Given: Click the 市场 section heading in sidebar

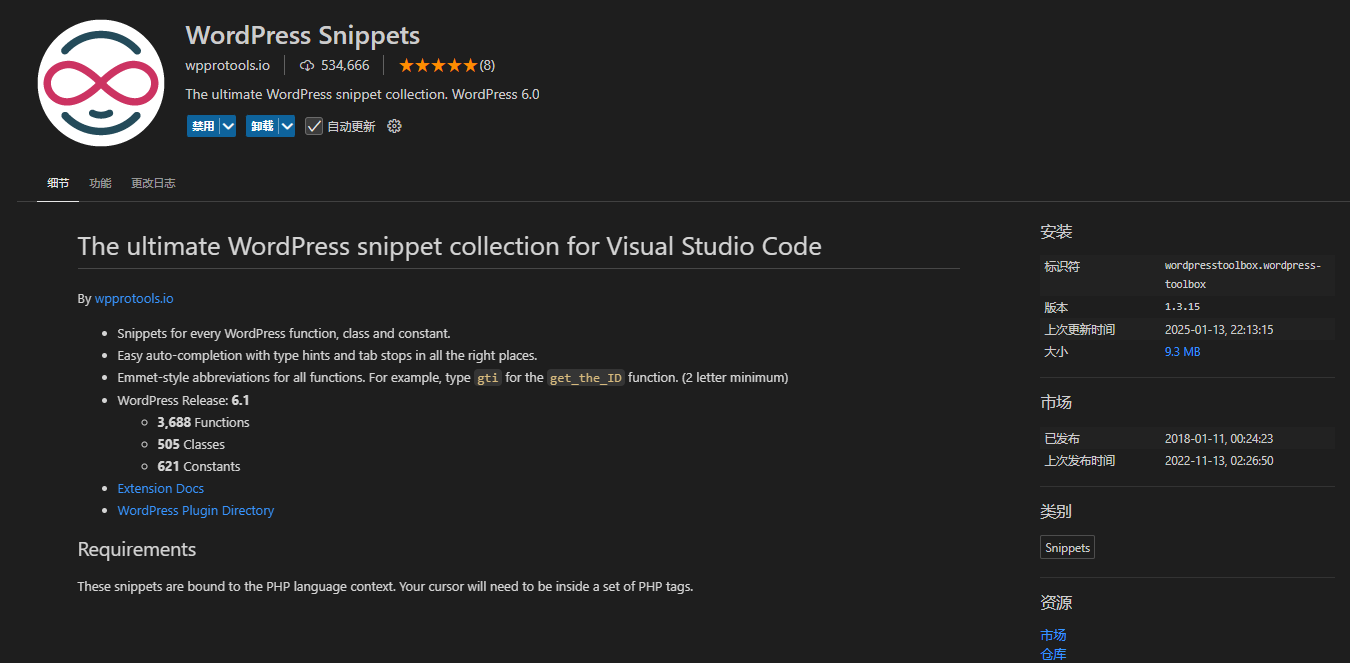Looking at the screenshot, I should 1056,402.
